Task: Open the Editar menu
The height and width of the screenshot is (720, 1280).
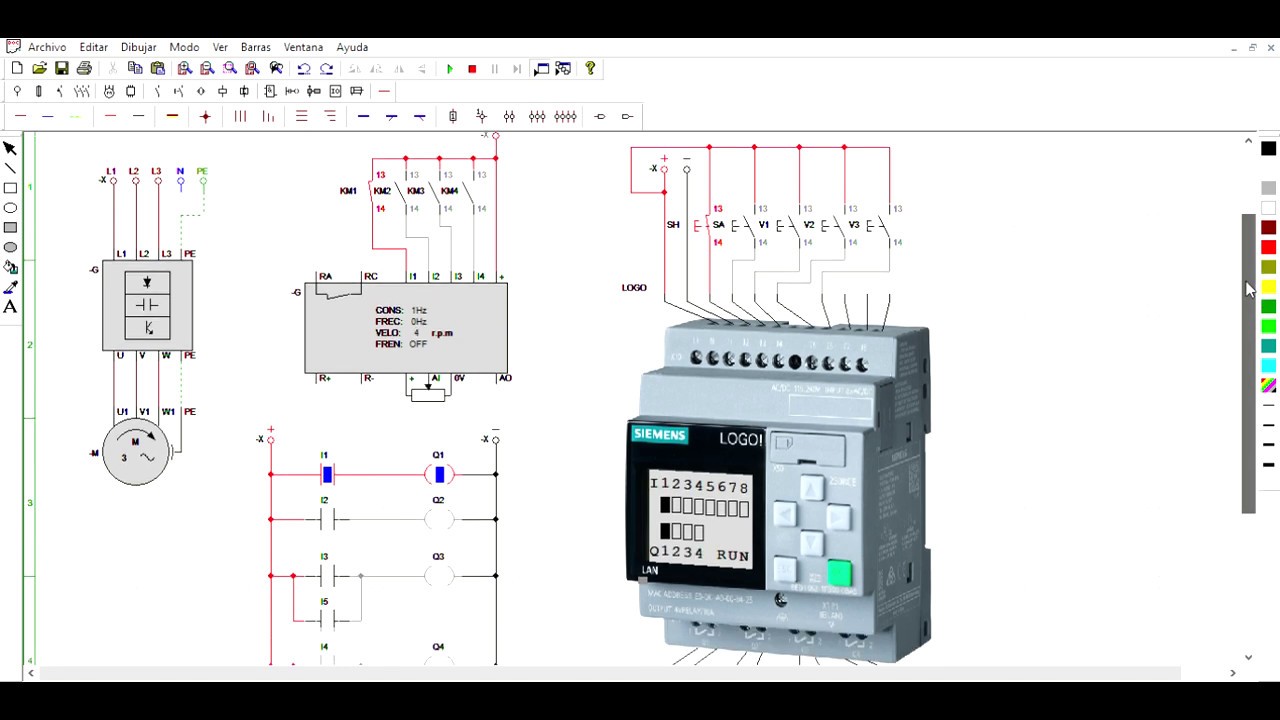Action: pos(93,47)
